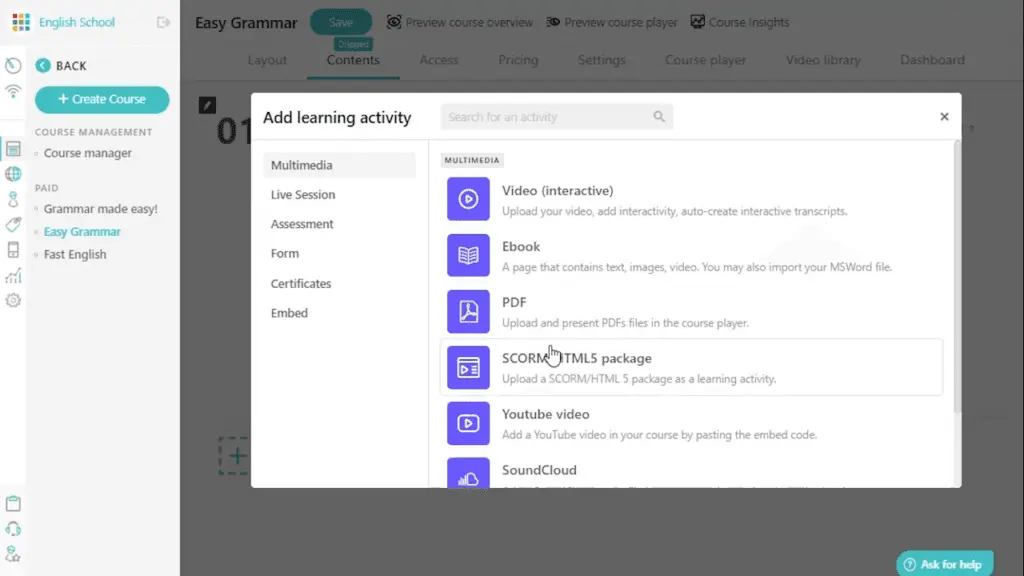This screenshot has height=576, width=1024.
Task: Click the Create Course button
Action: (102, 99)
